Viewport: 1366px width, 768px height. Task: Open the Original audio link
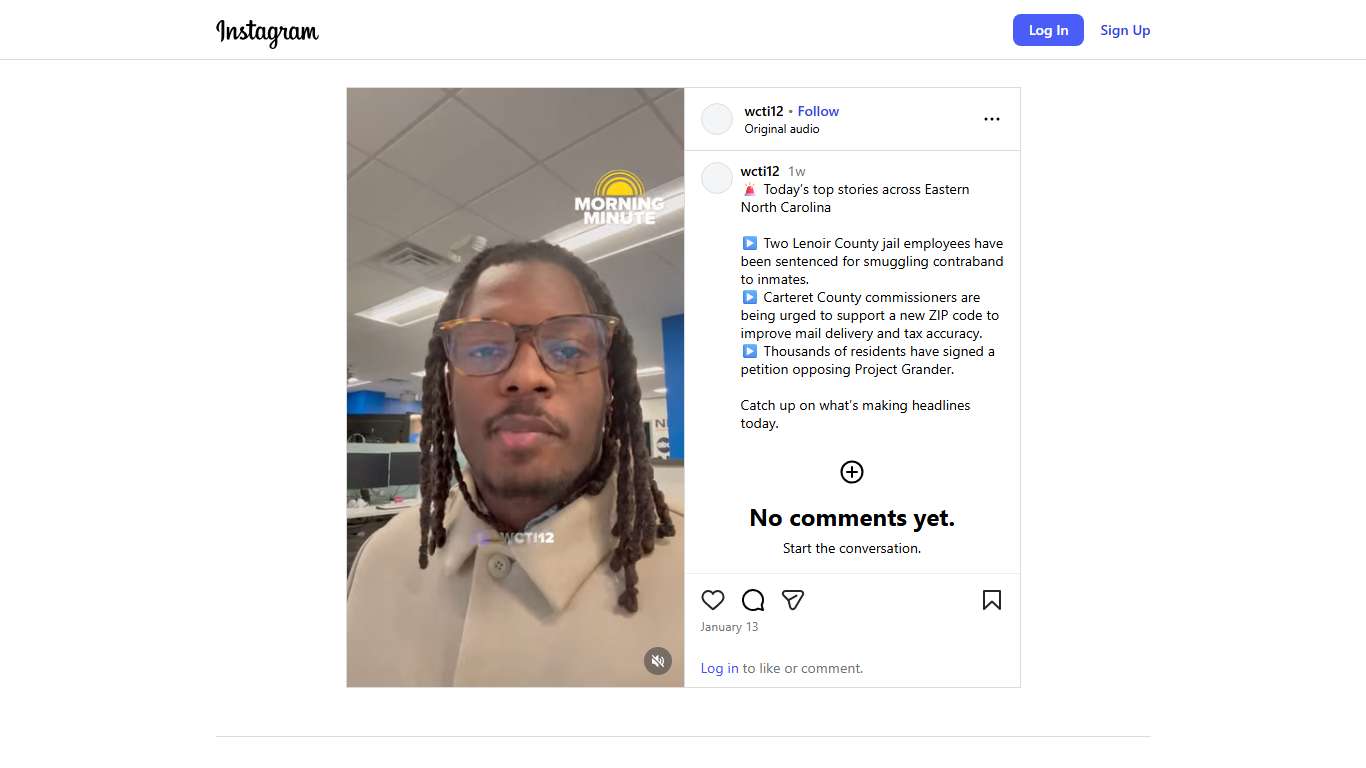[782, 129]
